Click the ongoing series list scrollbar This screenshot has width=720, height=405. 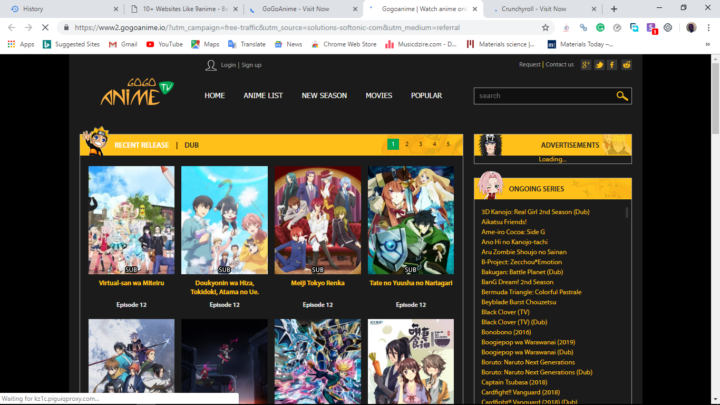coord(627,212)
